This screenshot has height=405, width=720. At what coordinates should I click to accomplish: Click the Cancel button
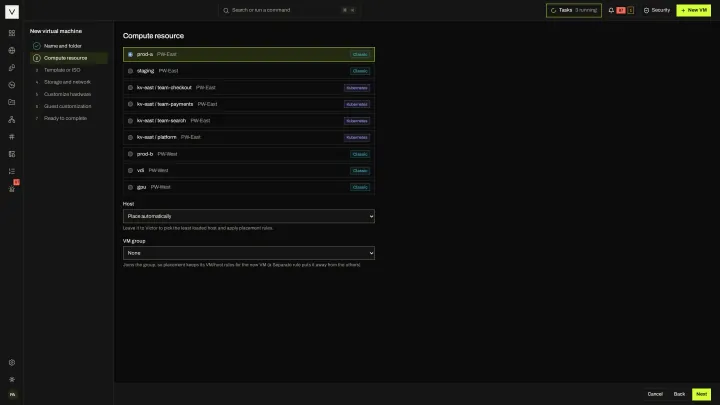655,394
